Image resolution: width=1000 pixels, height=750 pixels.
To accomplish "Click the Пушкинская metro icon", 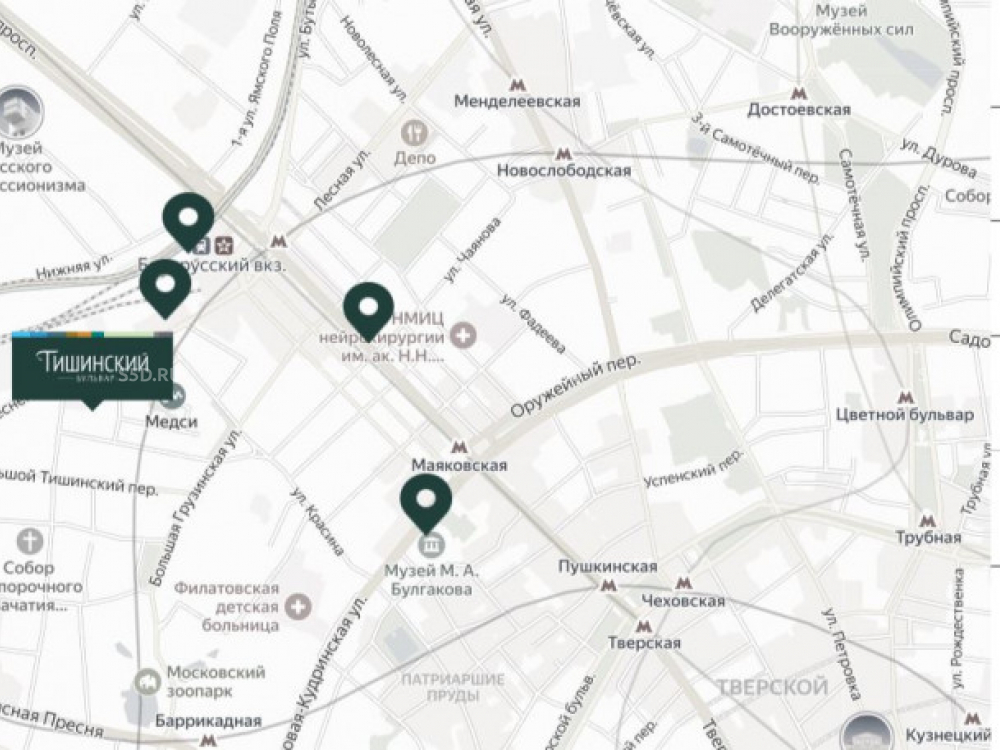I will click(609, 585).
